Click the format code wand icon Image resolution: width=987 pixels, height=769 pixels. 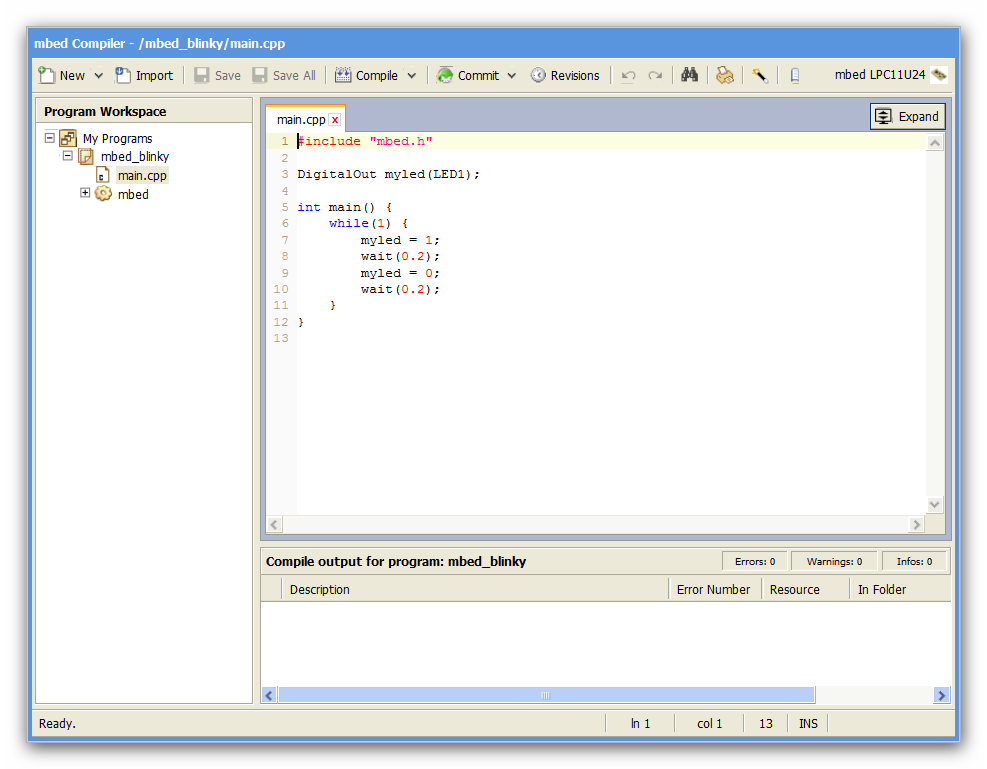pos(760,75)
